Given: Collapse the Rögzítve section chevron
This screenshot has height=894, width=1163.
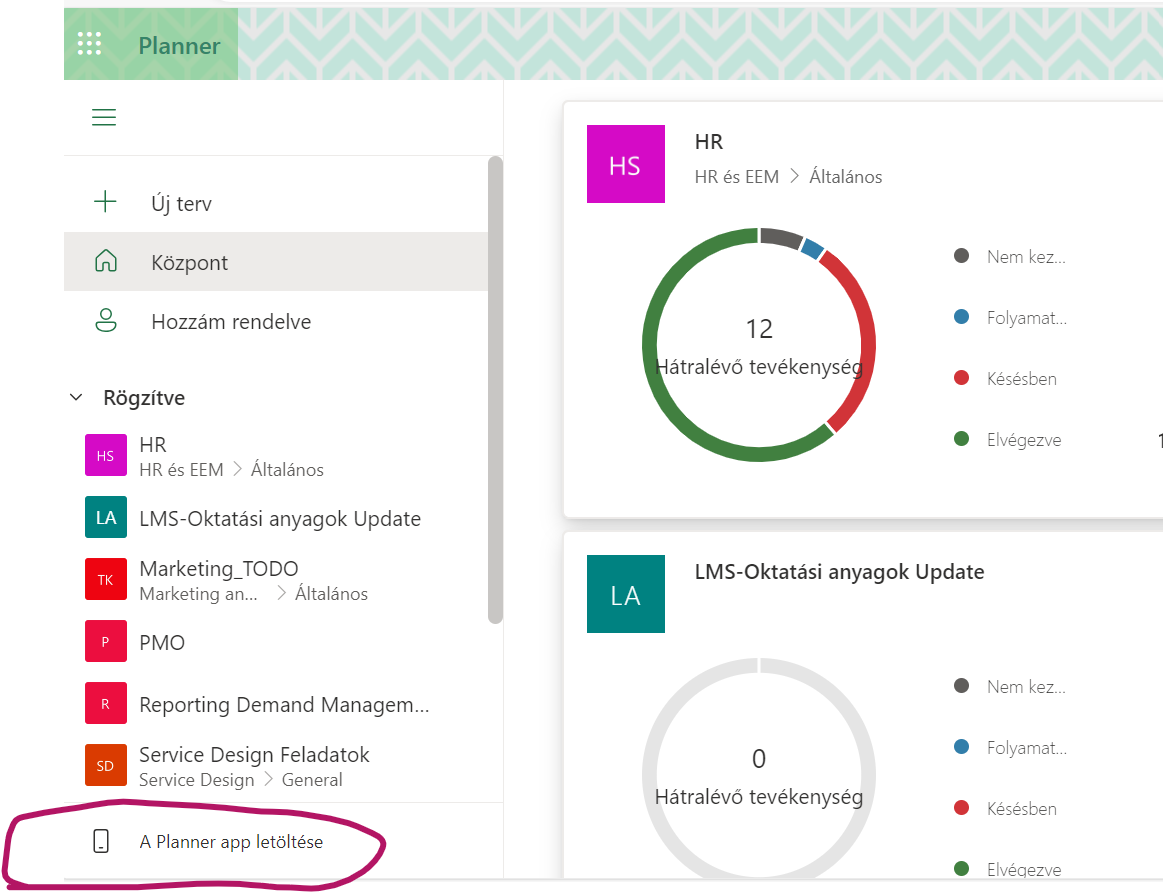Looking at the screenshot, I should tap(76, 397).
